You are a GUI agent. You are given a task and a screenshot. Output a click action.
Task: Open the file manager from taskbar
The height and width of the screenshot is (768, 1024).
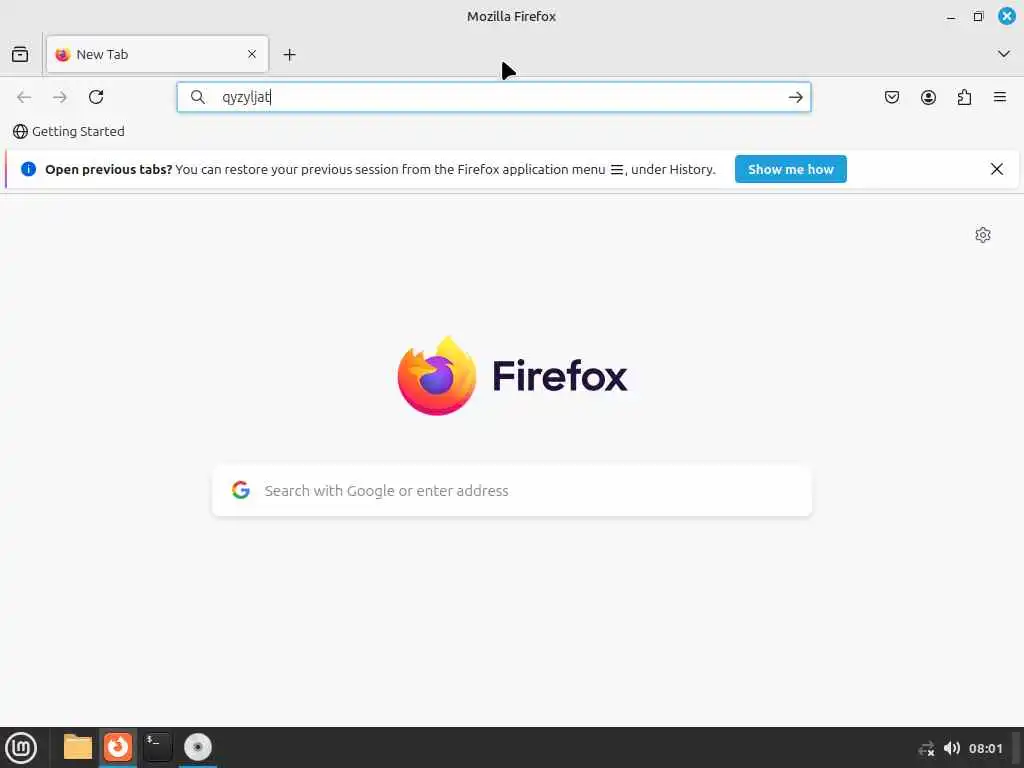pos(78,747)
